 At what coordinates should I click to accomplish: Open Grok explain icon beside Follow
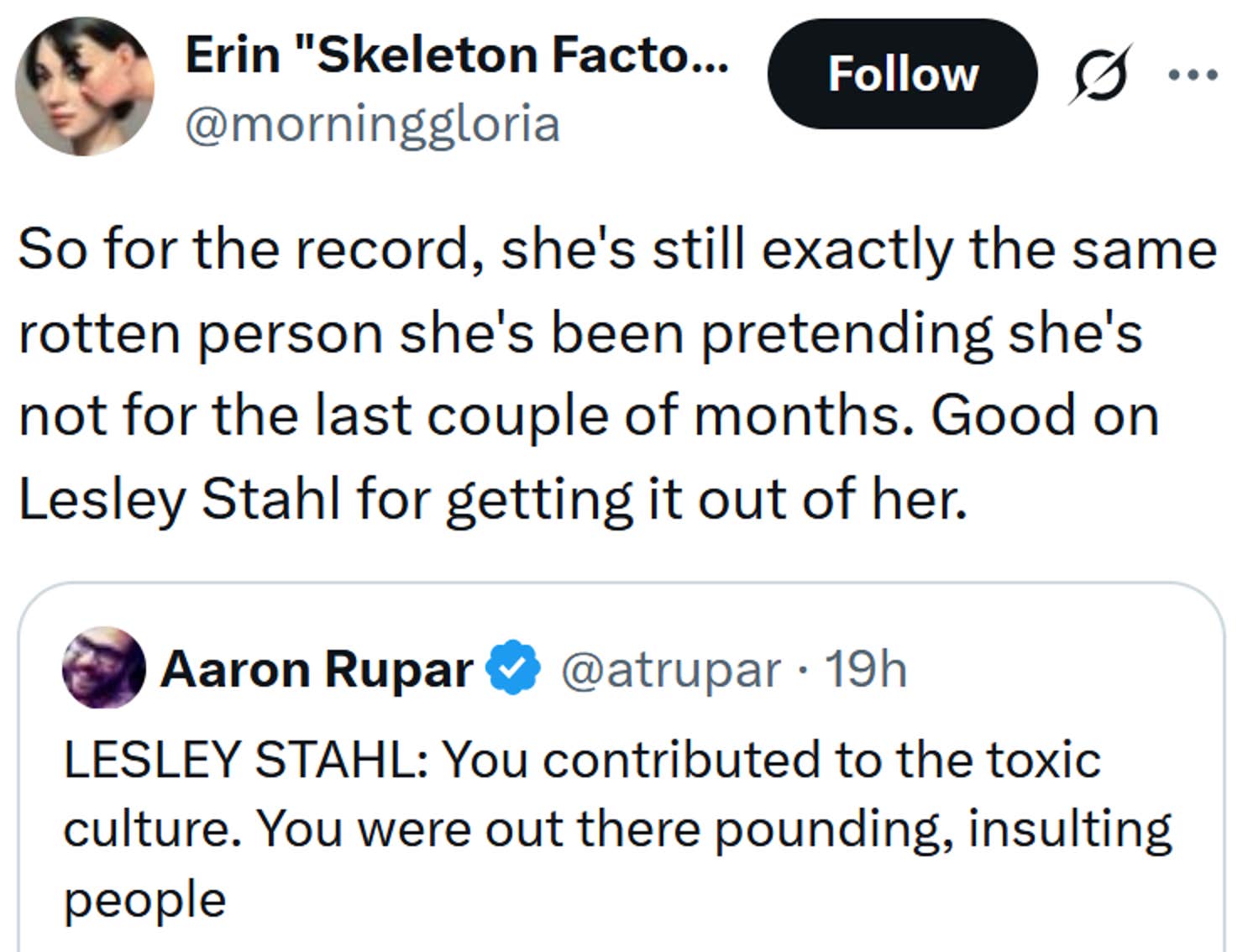point(1100,75)
